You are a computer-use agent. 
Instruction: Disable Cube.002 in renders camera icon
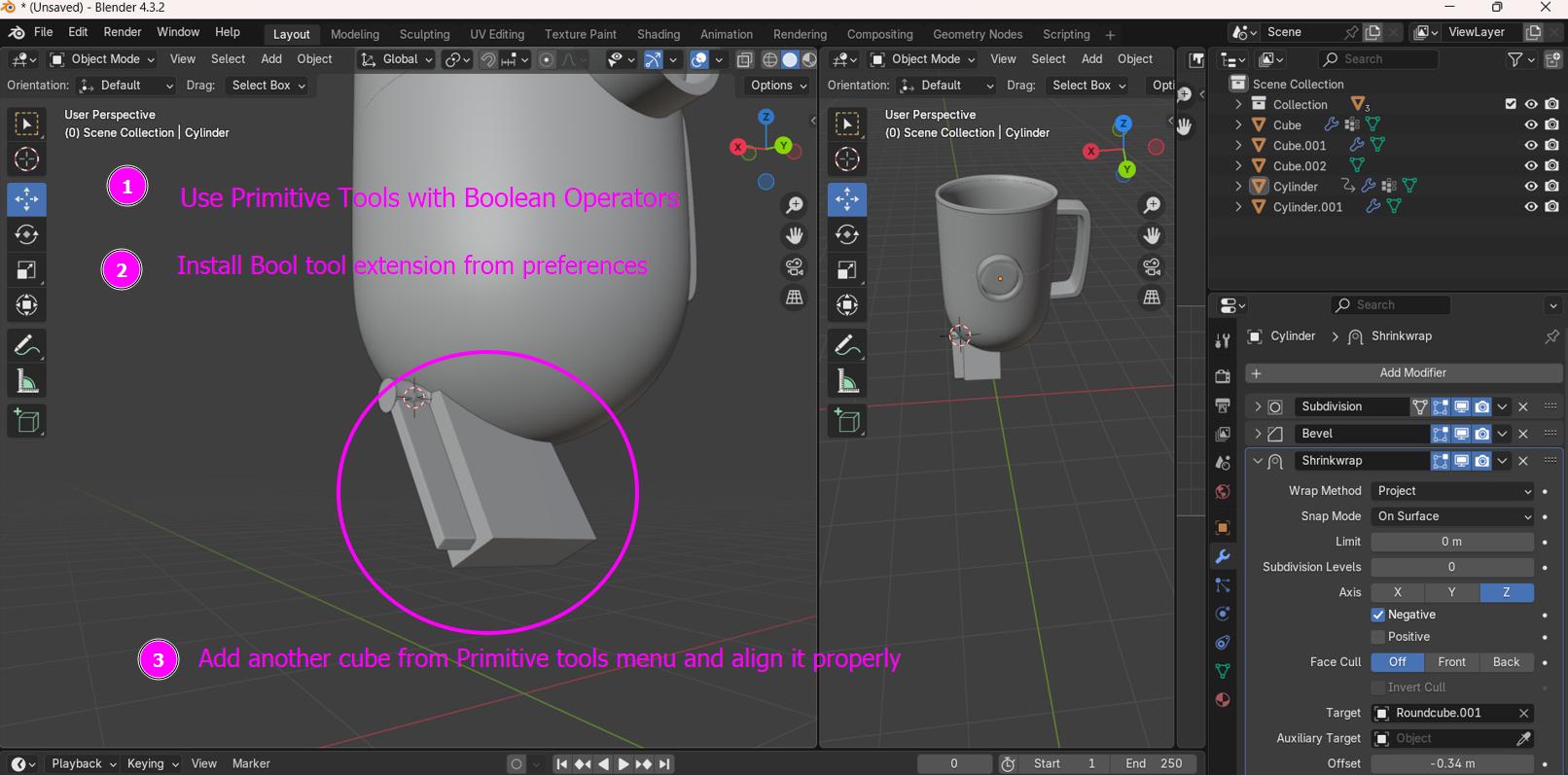[1551, 165]
